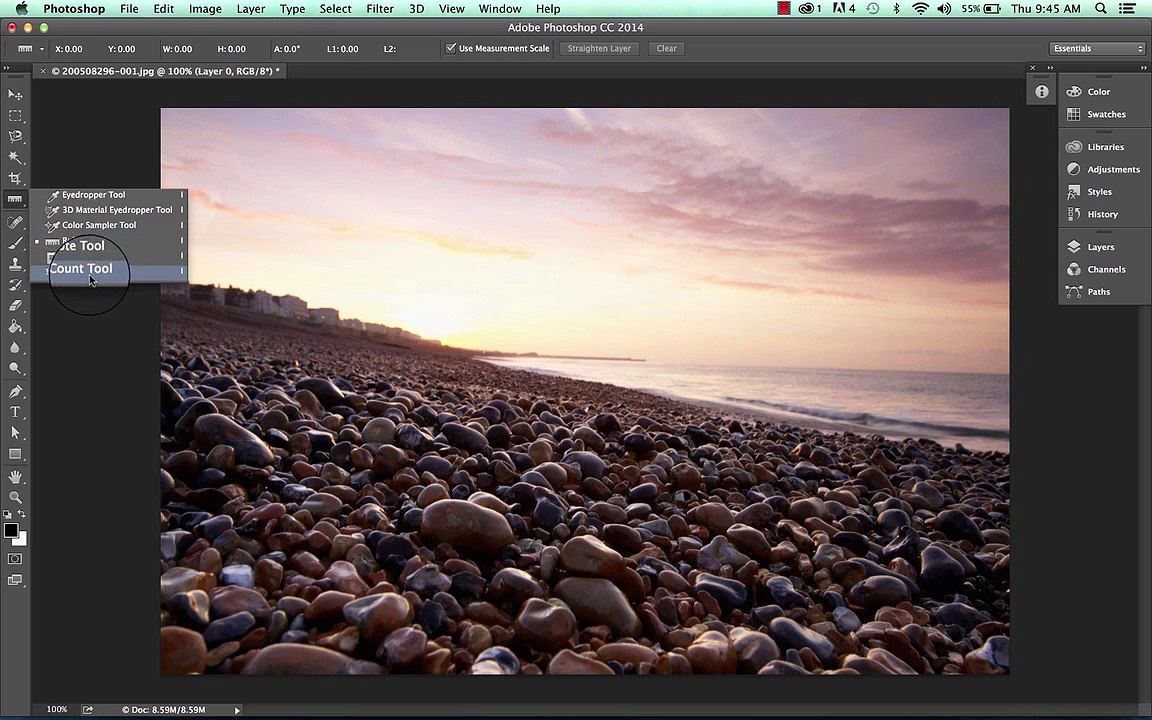This screenshot has width=1152, height=720.
Task: Choose Color Sampler Tool from flyout
Action: (109, 226)
